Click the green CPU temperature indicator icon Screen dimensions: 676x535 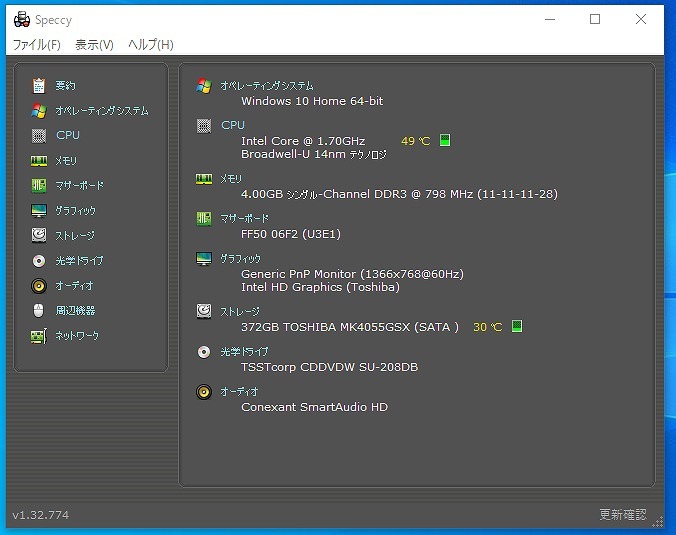pyautogui.click(x=445, y=140)
